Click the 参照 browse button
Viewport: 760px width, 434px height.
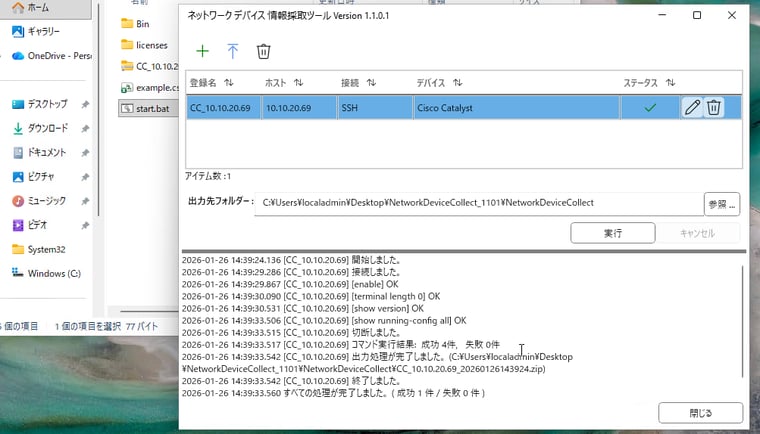coord(722,204)
